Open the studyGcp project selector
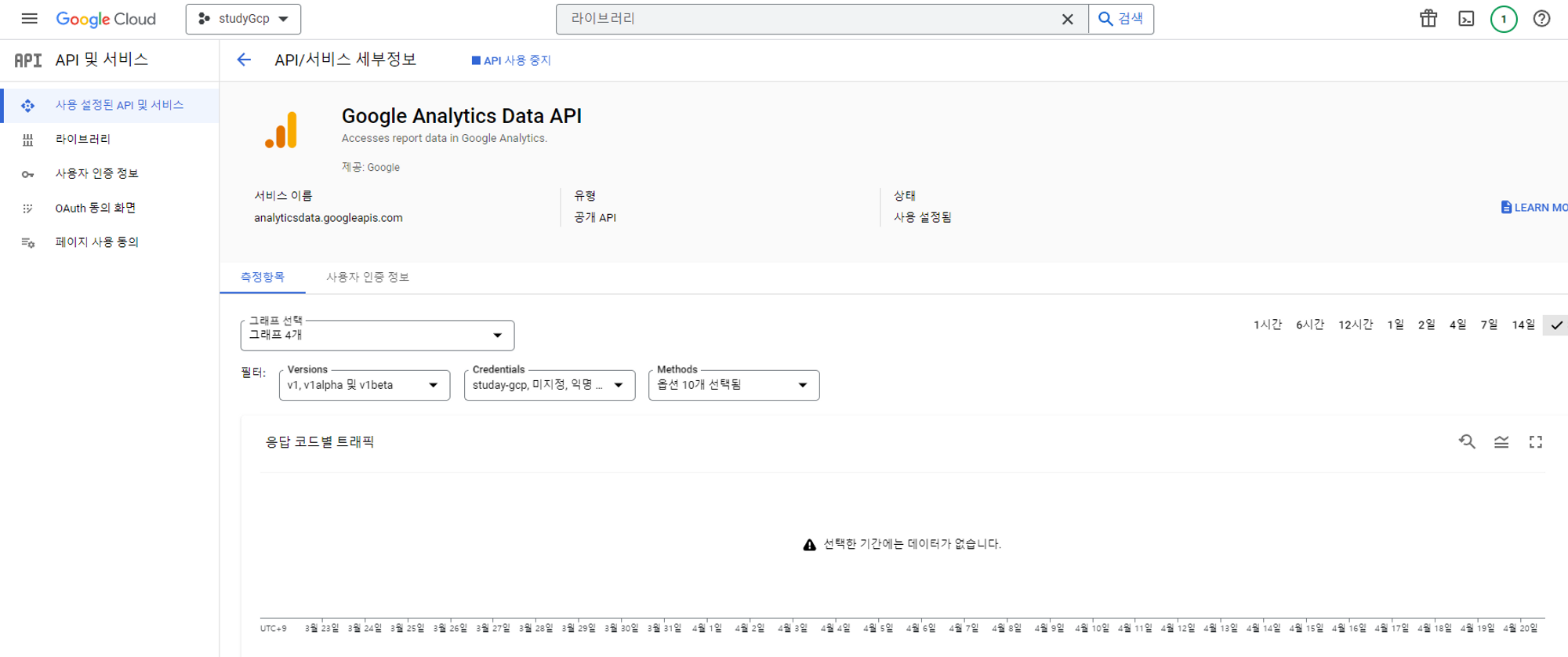Screen dimensions: 1568x657 point(243,19)
